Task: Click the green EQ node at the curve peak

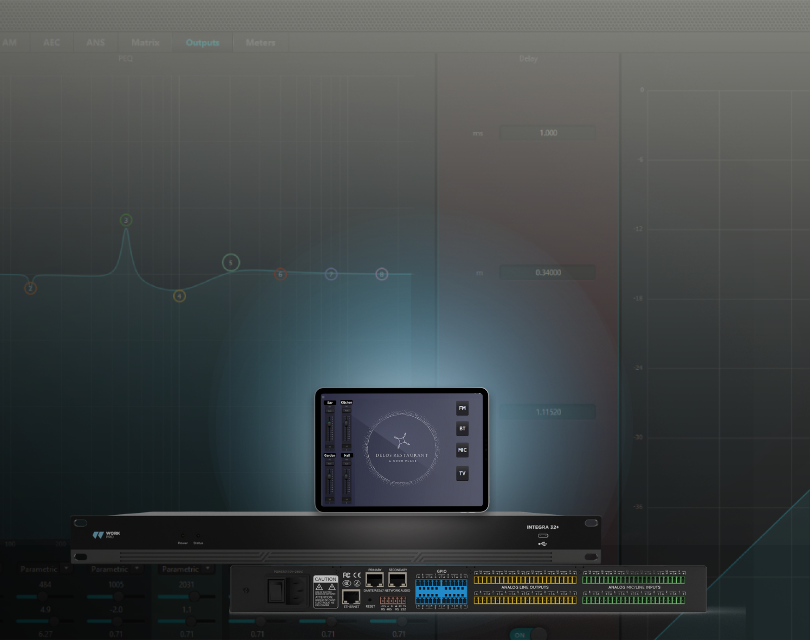Action: point(126,220)
